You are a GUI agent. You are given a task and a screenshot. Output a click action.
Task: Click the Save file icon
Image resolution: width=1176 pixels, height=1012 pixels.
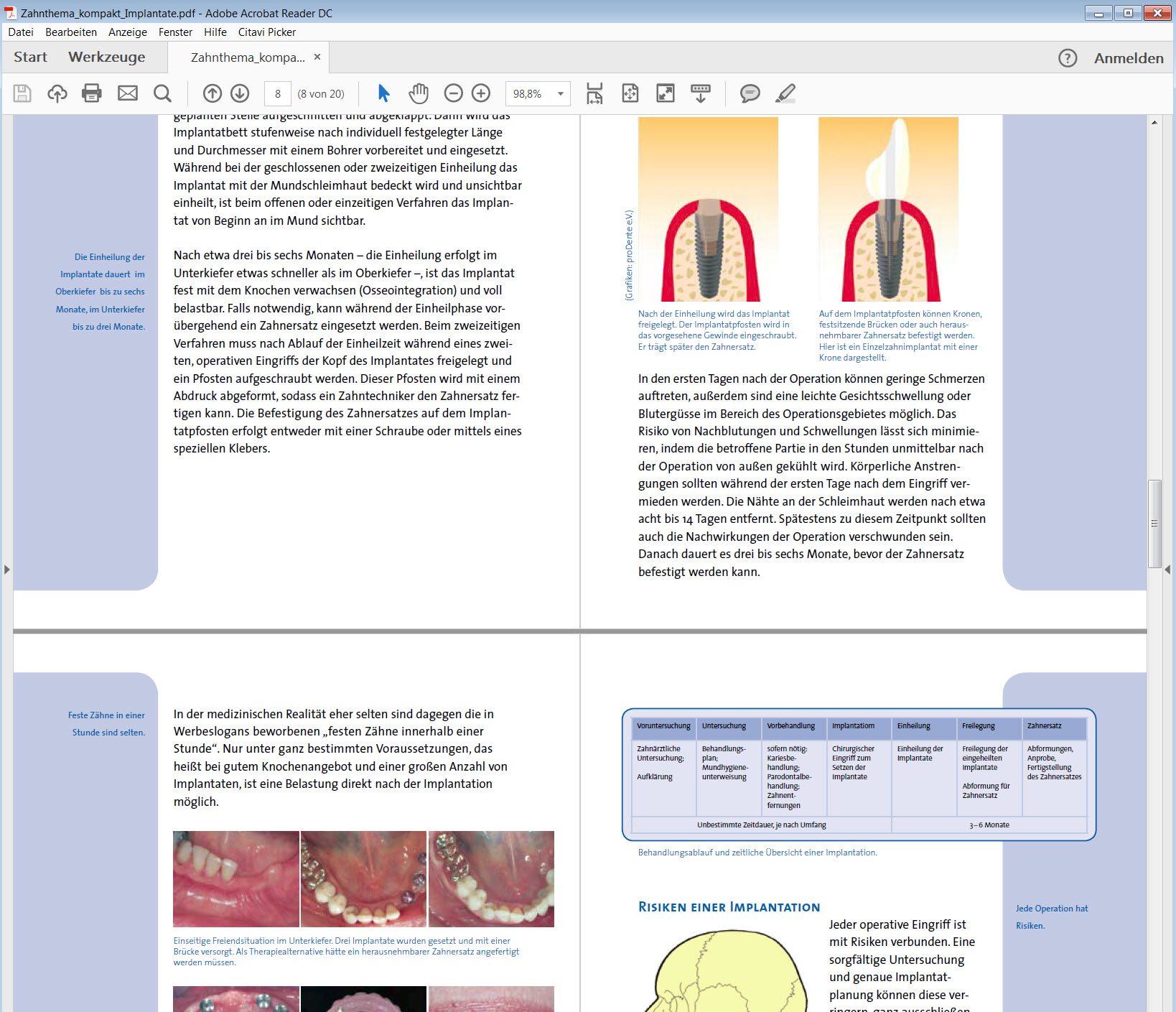click(22, 93)
